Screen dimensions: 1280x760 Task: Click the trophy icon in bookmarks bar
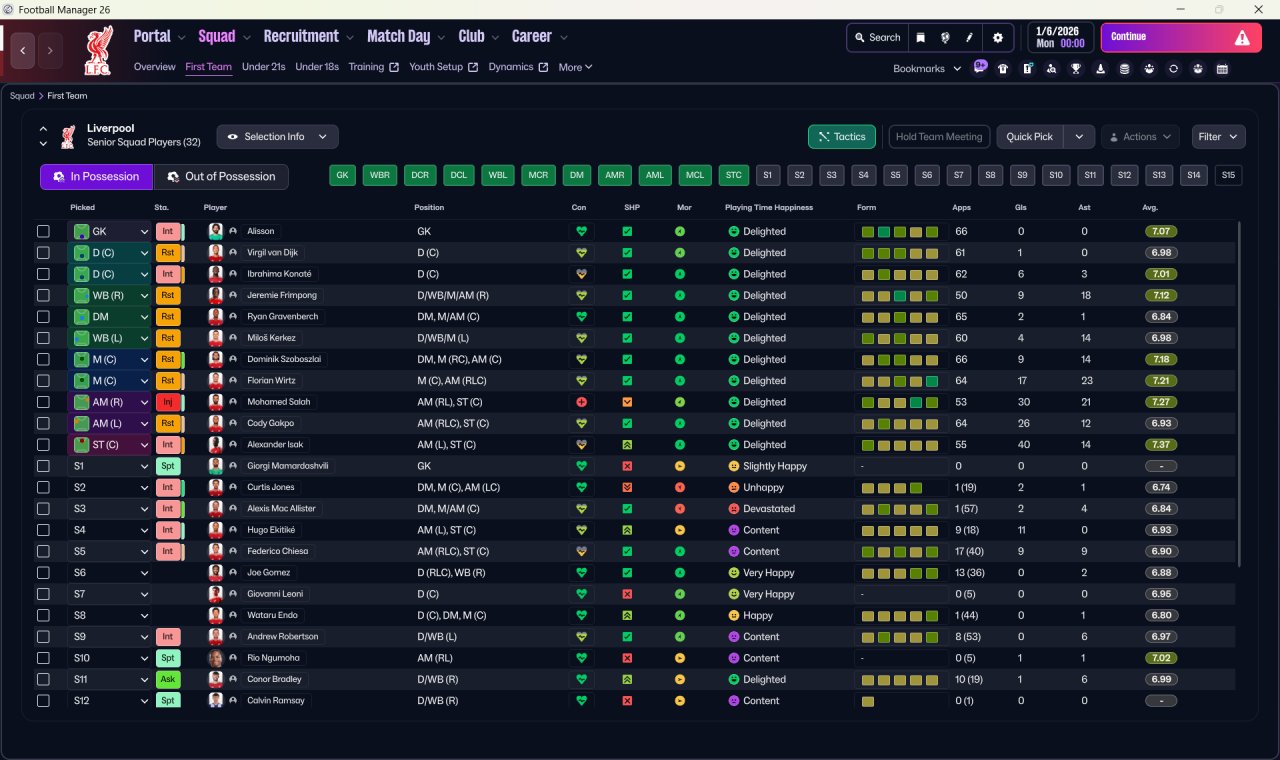pyautogui.click(x=1076, y=69)
